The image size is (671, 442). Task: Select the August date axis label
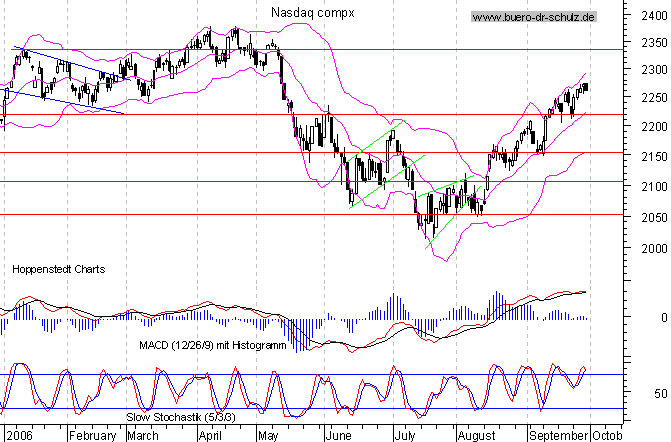point(476,436)
